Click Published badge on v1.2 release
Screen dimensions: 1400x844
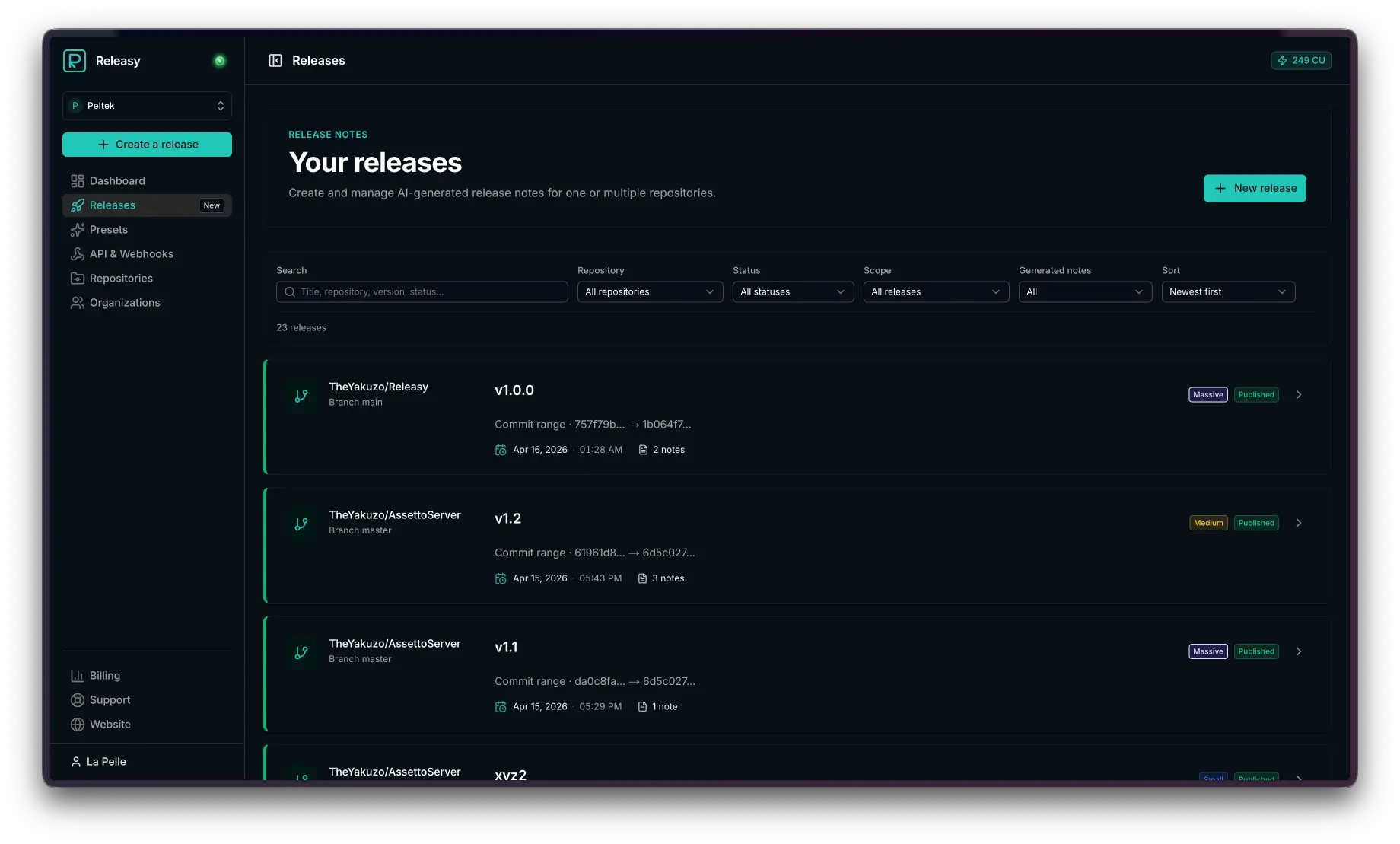[1256, 524]
